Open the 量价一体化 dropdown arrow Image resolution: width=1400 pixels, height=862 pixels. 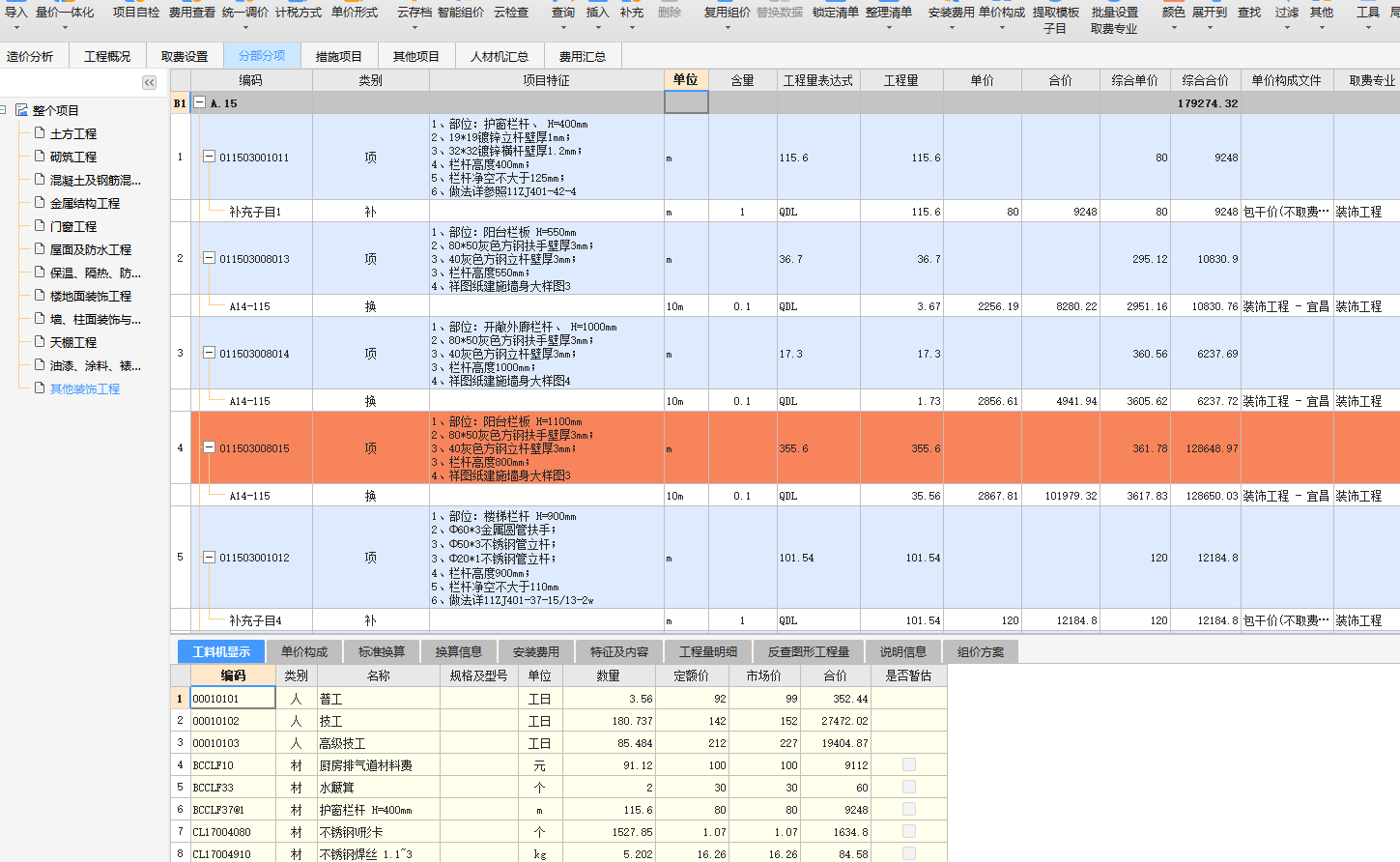tap(64, 27)
